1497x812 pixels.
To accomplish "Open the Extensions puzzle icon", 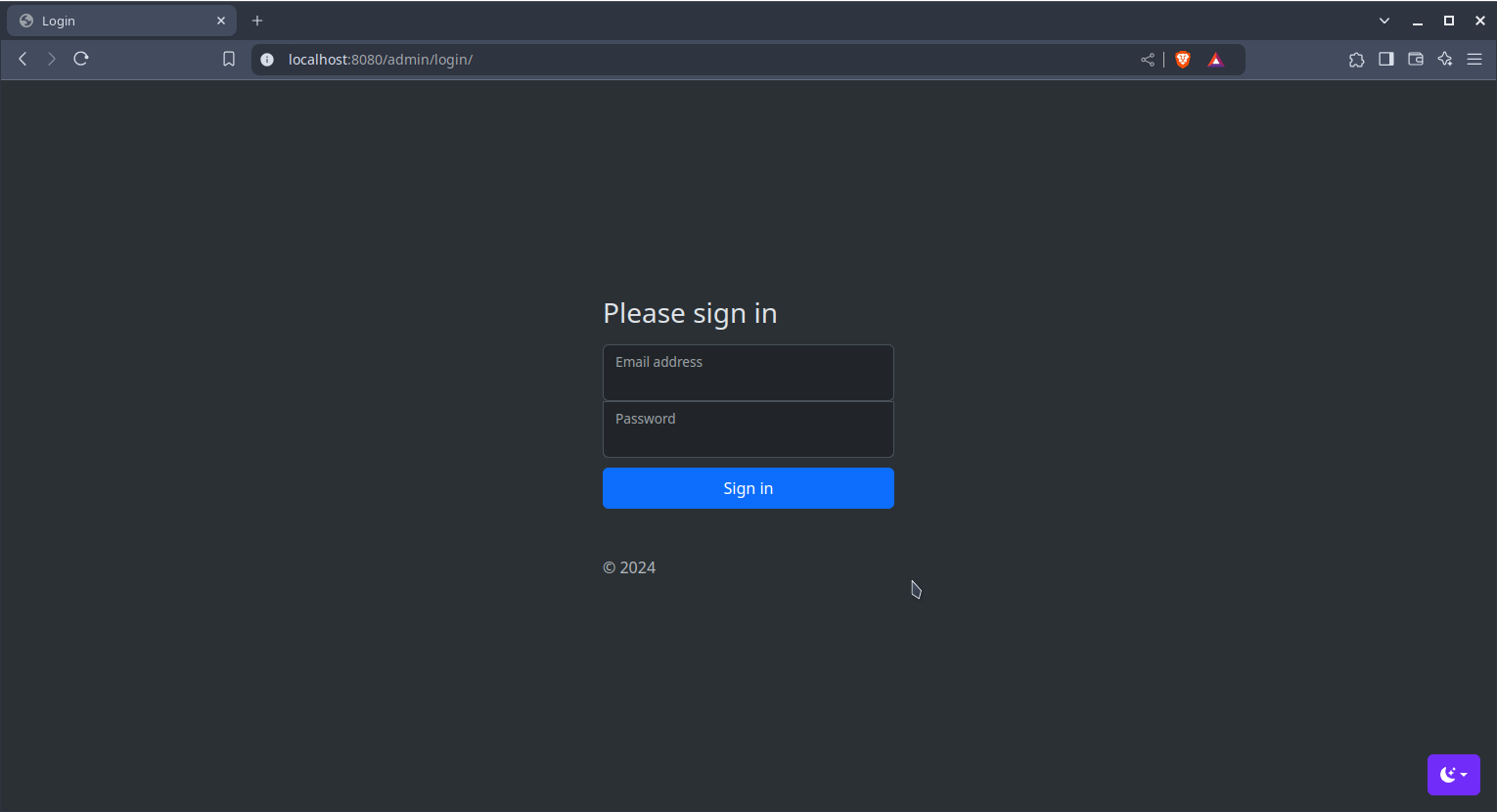I will coord(1356,60).
